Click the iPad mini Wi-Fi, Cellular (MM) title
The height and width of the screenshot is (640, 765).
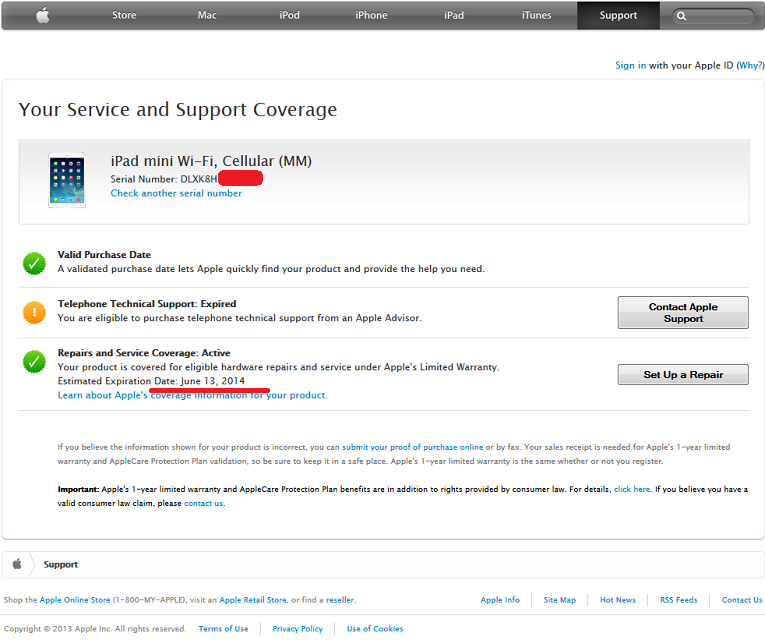click(211, 161)
